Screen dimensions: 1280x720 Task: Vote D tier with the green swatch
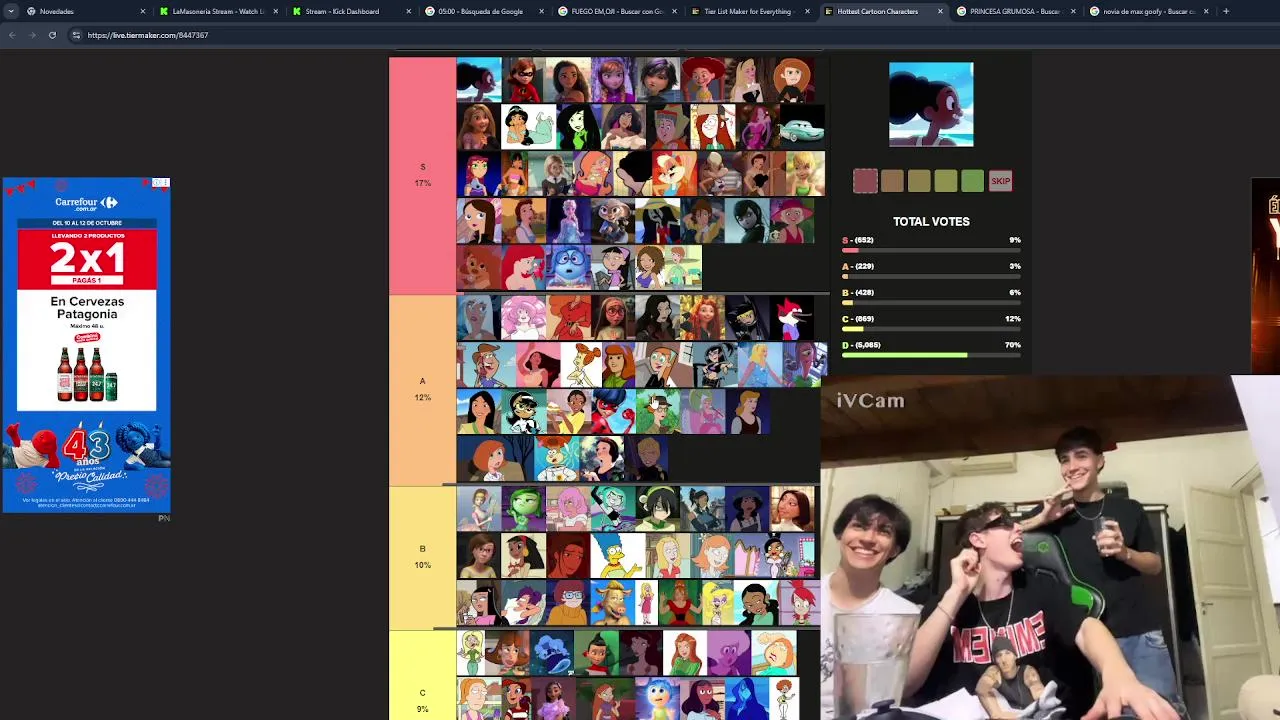tap(973, 181)
